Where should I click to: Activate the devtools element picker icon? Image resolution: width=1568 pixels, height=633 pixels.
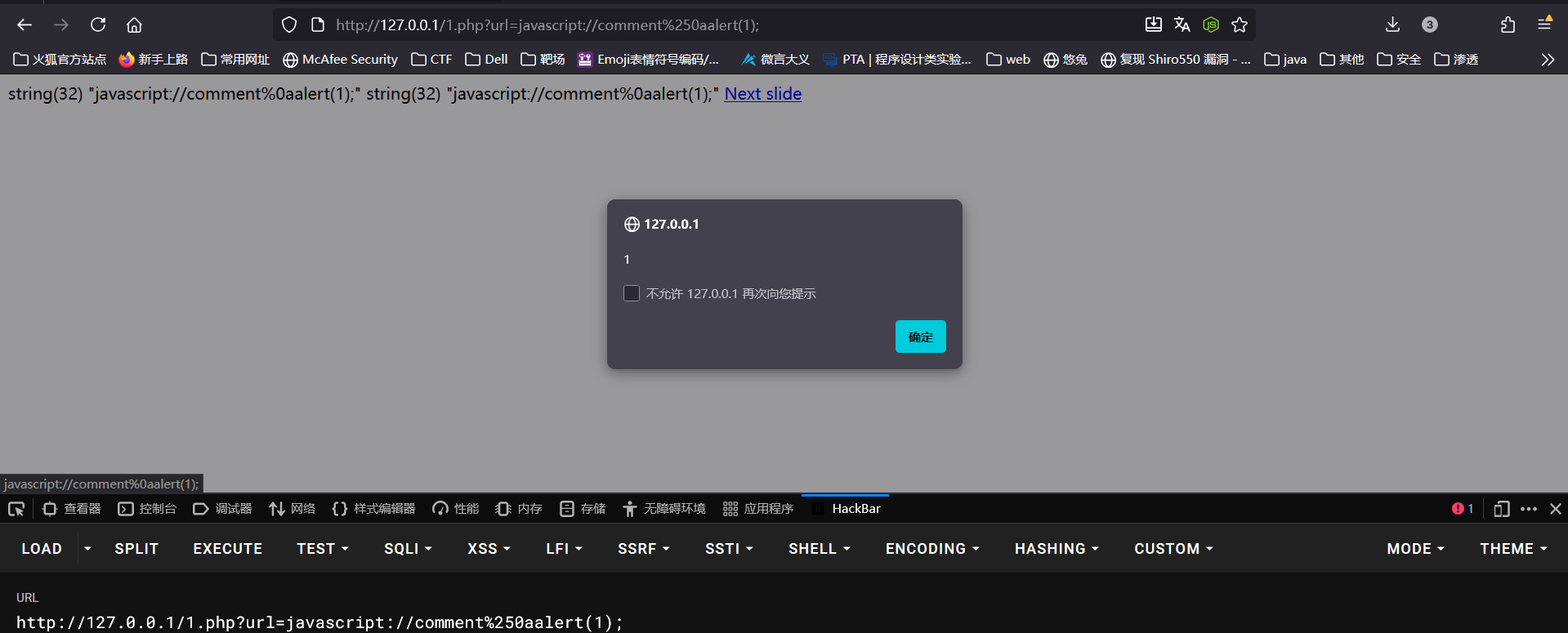pos(16,509)
